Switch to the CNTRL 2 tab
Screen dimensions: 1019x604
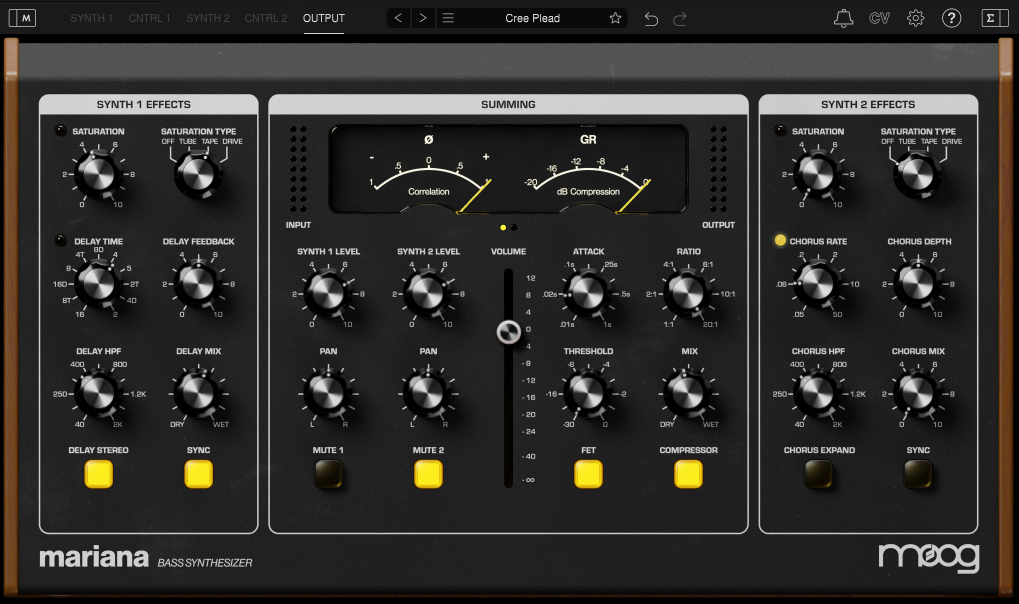point(266,18)
